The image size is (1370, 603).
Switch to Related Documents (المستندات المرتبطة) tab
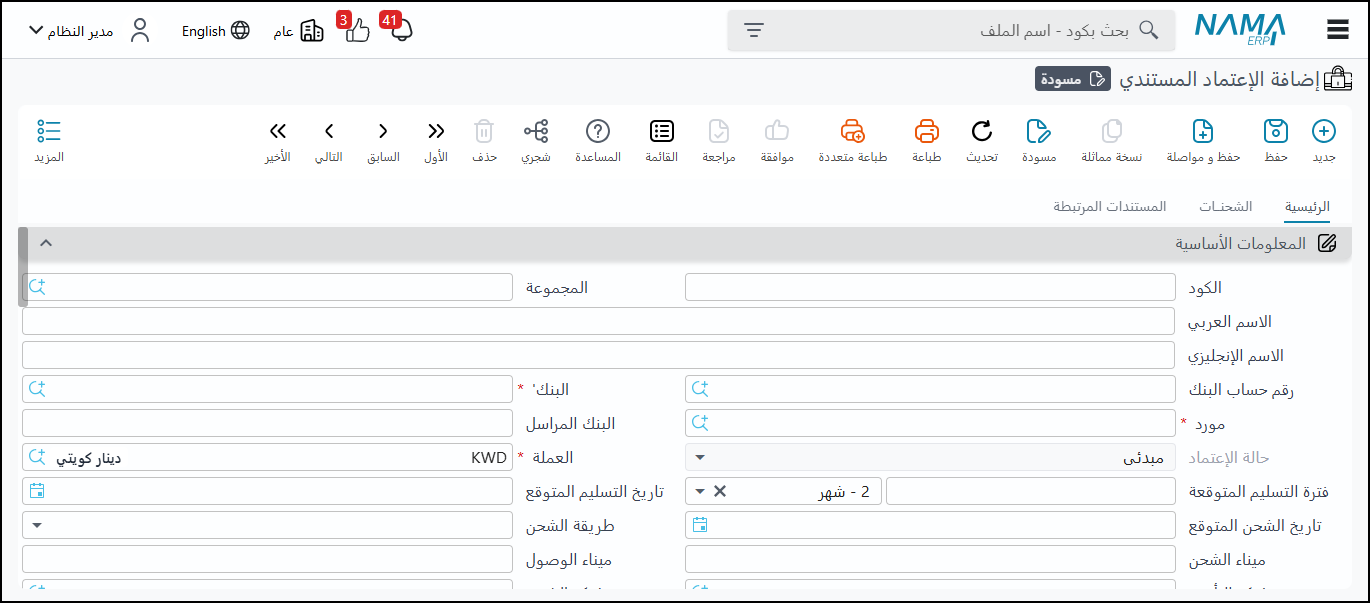[1109, 207]
